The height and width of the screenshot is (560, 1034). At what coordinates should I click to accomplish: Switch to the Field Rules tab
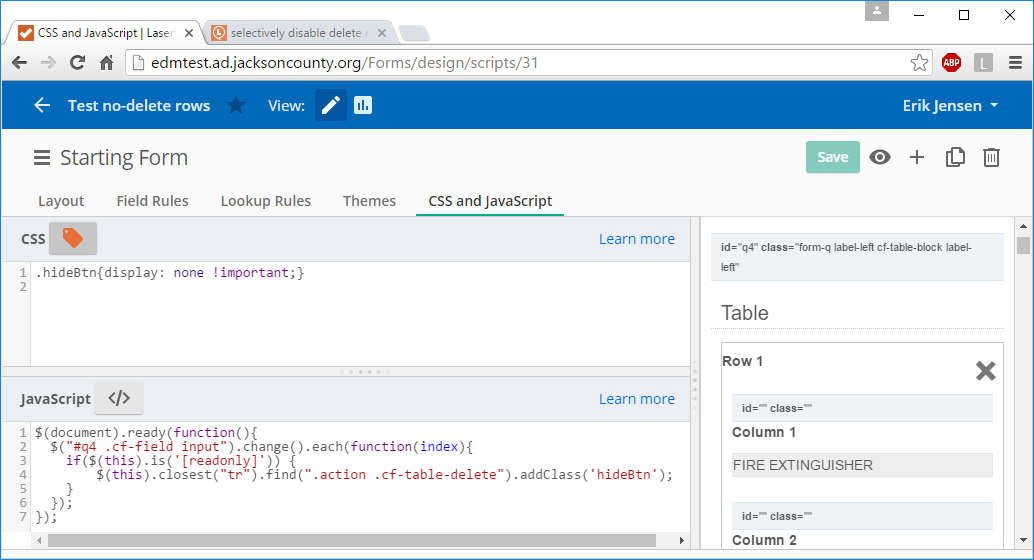pyautogui.click(x=152, y=201)
